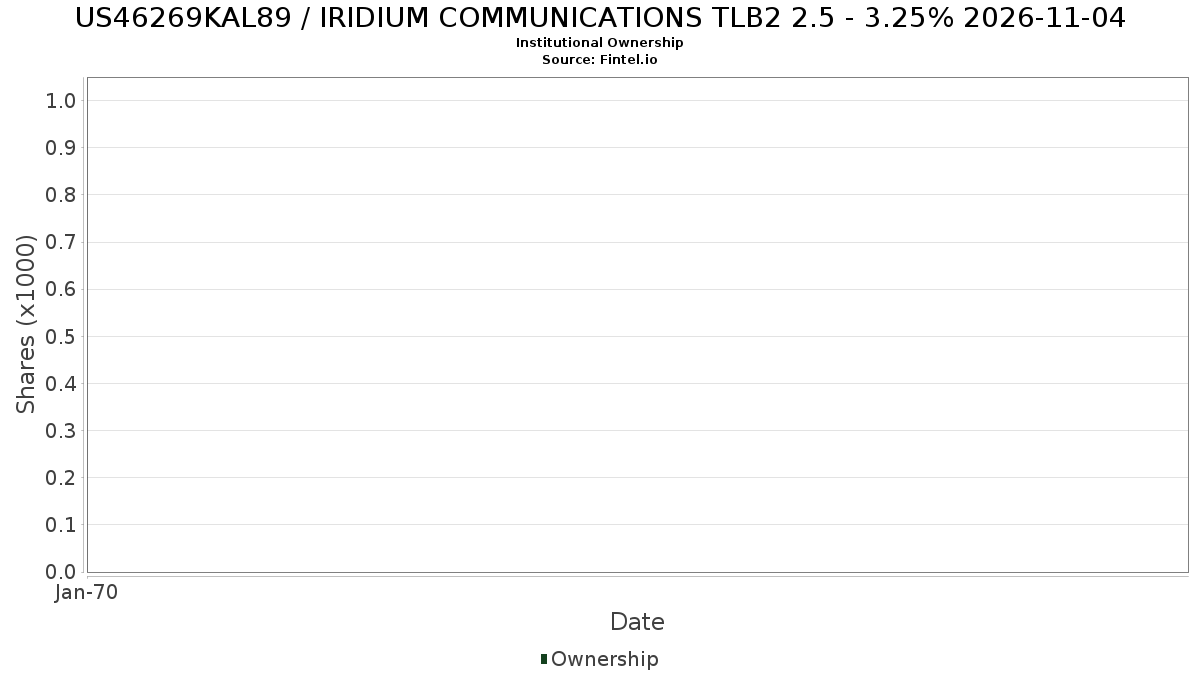The width and height of the screenshot is (1200, 675).
Task: Click the 0.0 y-axis tick label
Action: (x=61, y=572)
